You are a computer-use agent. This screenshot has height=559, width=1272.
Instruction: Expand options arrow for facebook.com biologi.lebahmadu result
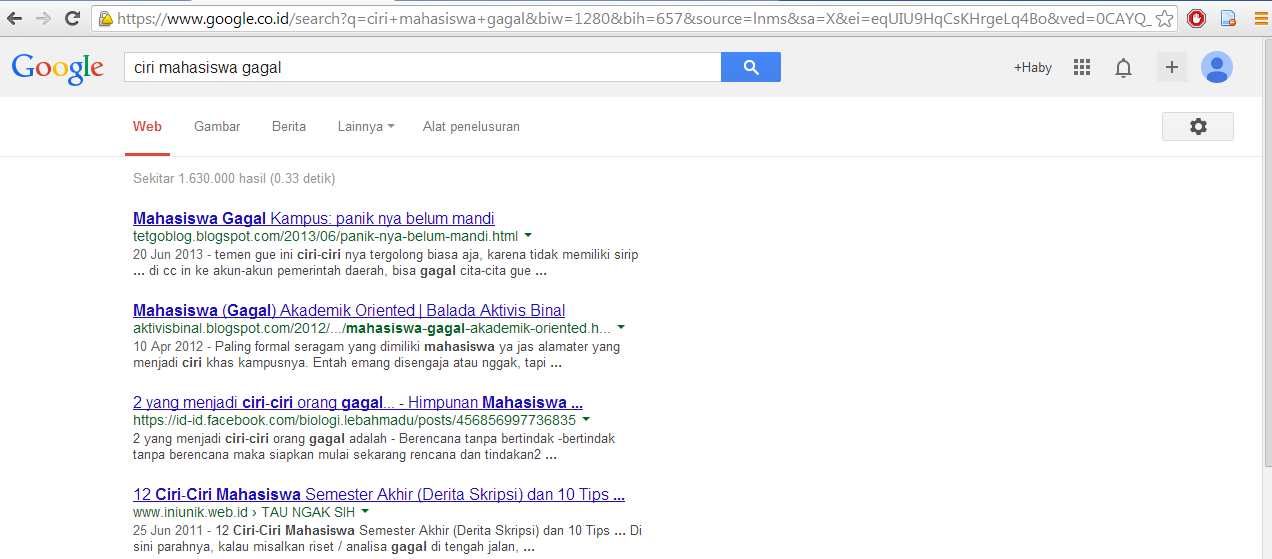[x=585, y=420]
